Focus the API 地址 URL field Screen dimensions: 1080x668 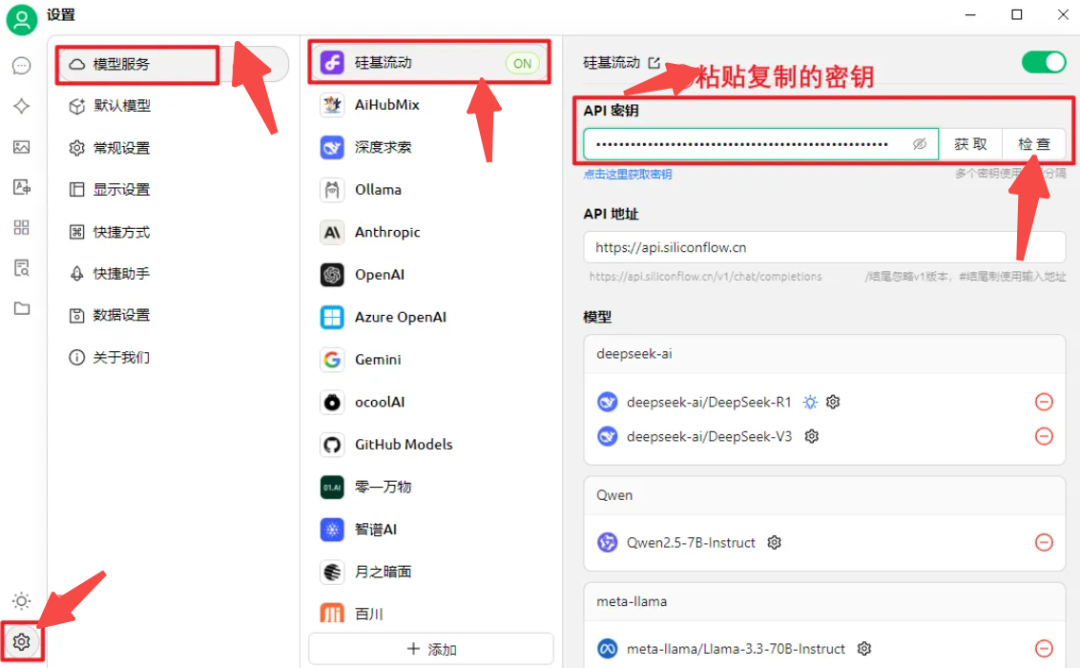[824, 247]
